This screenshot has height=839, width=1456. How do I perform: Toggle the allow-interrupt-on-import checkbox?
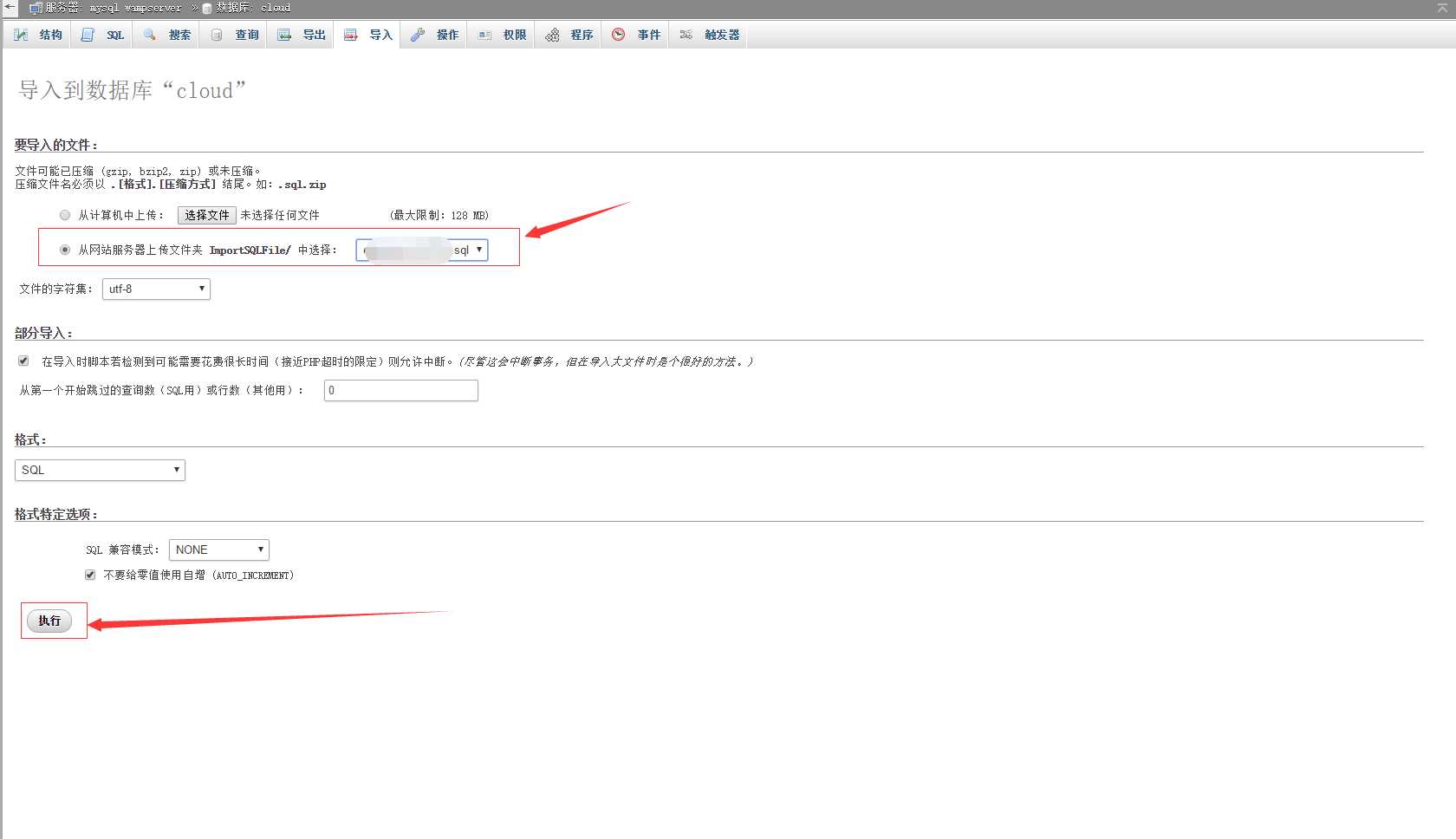[x=23, y=361]
